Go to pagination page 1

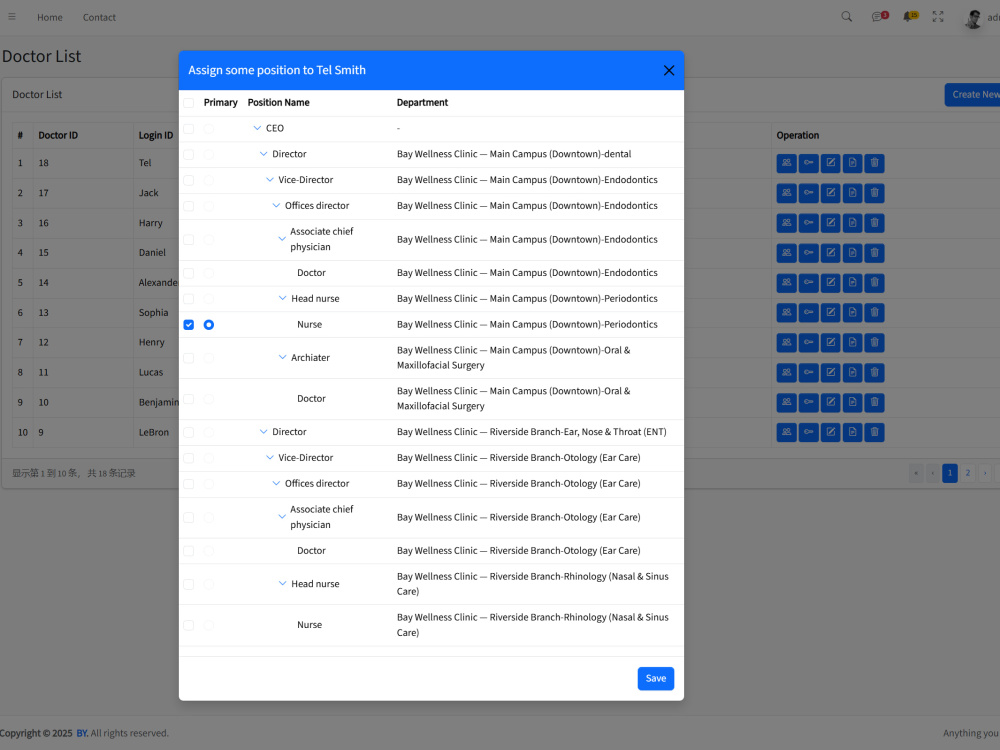pyautogui.click(x=950, y=473)
